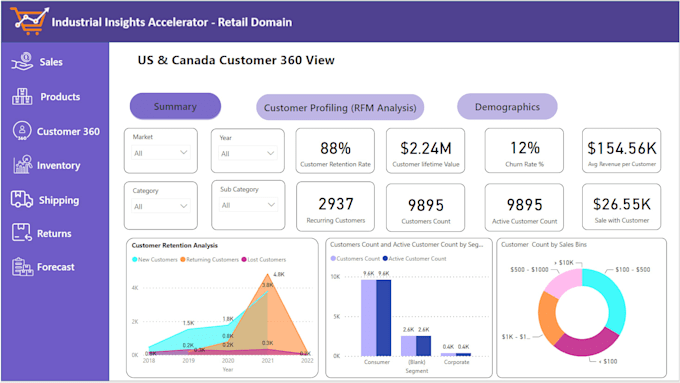Click the Shipping truck icon
680x383 pixels.
tap(22, 199)
